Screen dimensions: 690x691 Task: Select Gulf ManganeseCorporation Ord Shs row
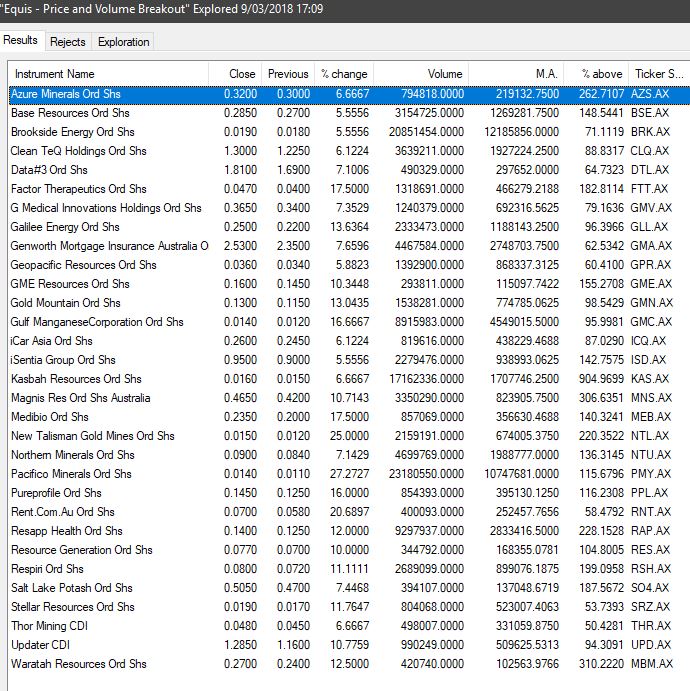(349, 322)
